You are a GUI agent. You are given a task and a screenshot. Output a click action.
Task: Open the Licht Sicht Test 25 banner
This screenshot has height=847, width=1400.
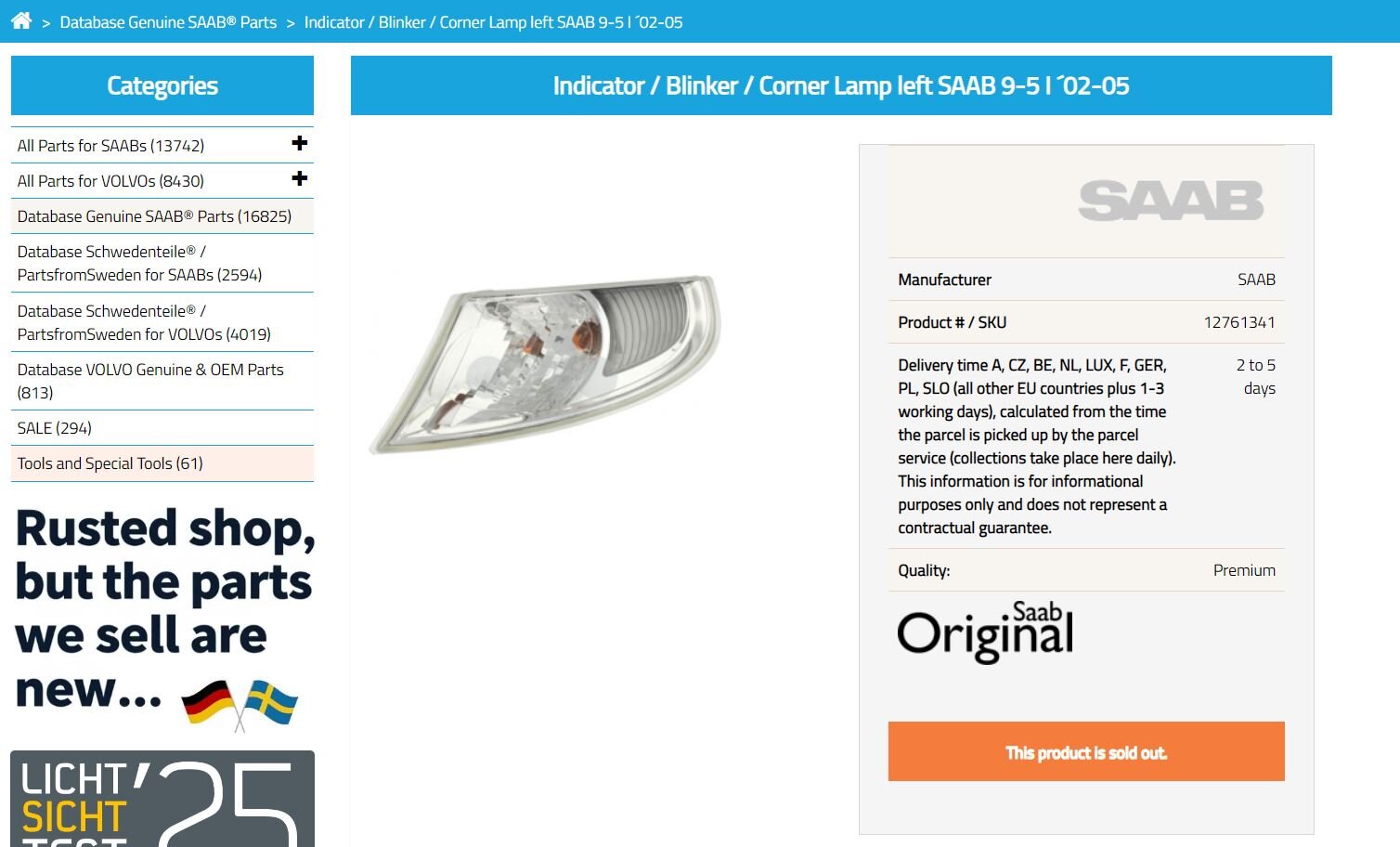162,799
